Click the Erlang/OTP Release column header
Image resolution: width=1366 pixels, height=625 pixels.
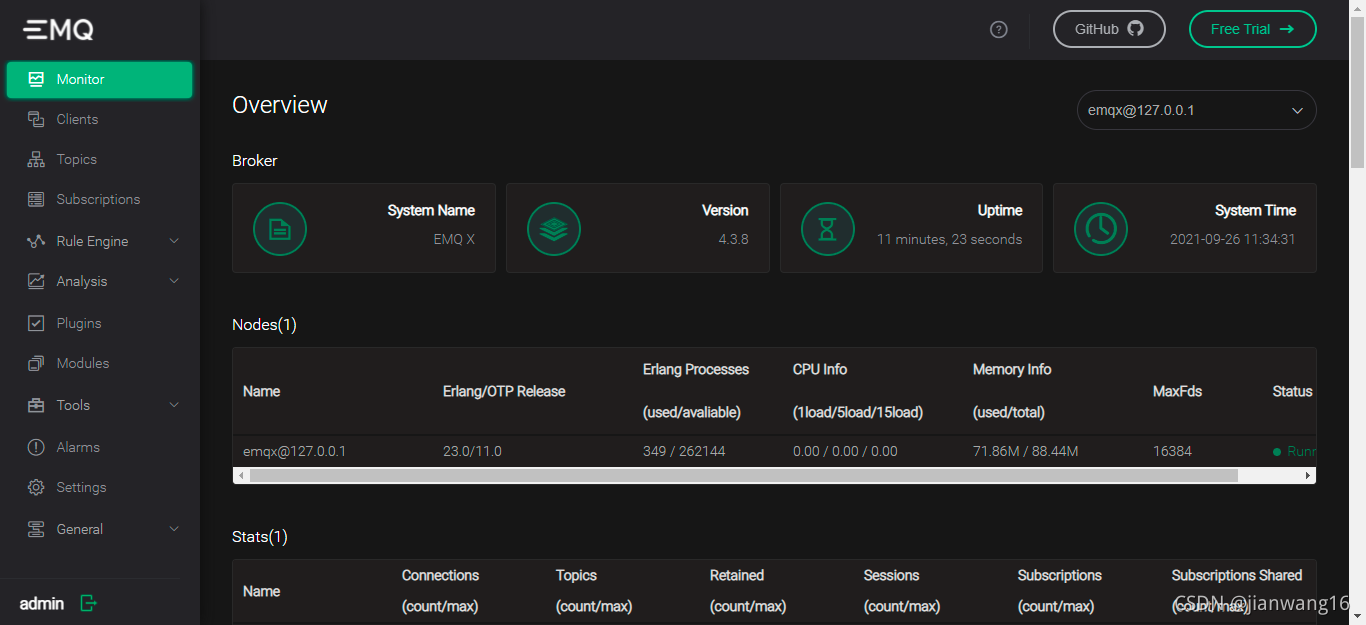[504, 391]
